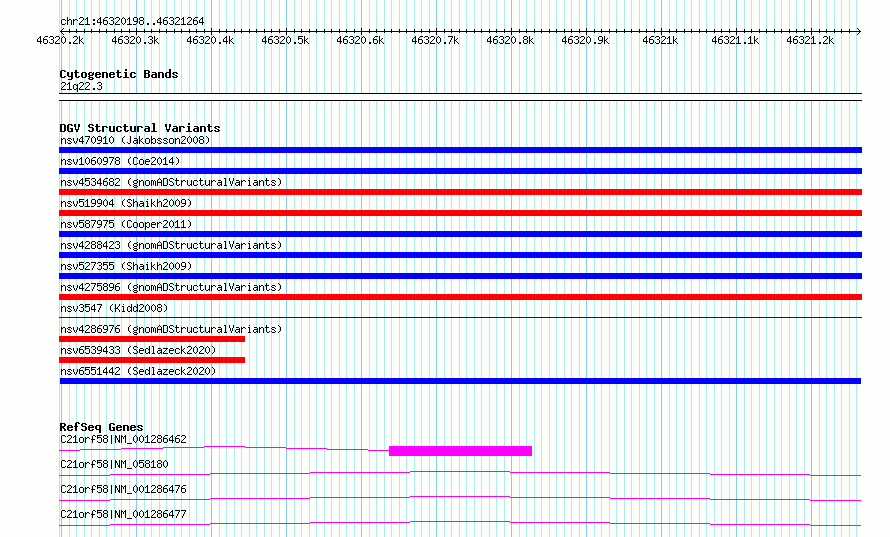Open variant nsv470910 (Jakobsson2008) label

click(x=135, y=140)
